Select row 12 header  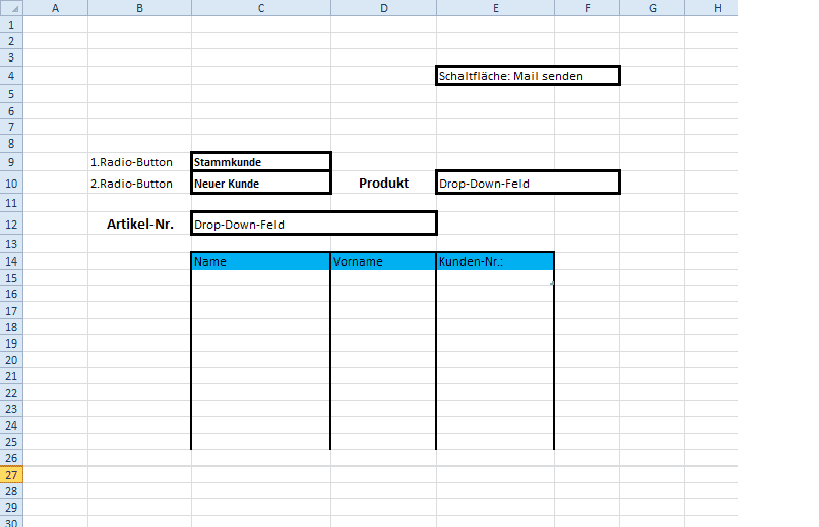(x=11, y=224)
